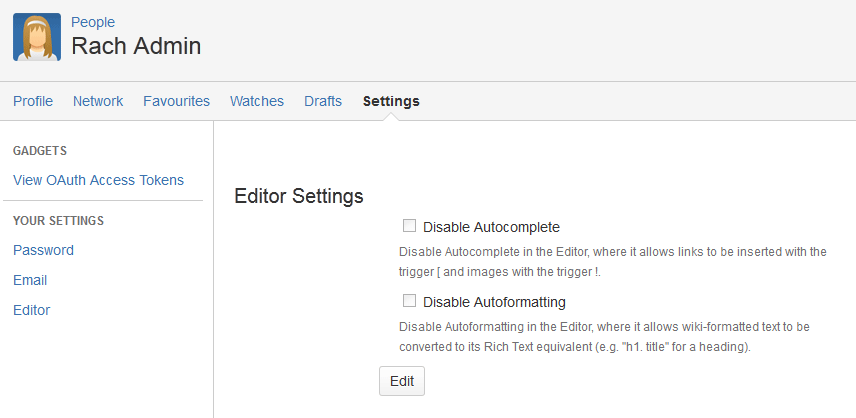
Task: Open the Password settings link
Action: coord(43,250)
